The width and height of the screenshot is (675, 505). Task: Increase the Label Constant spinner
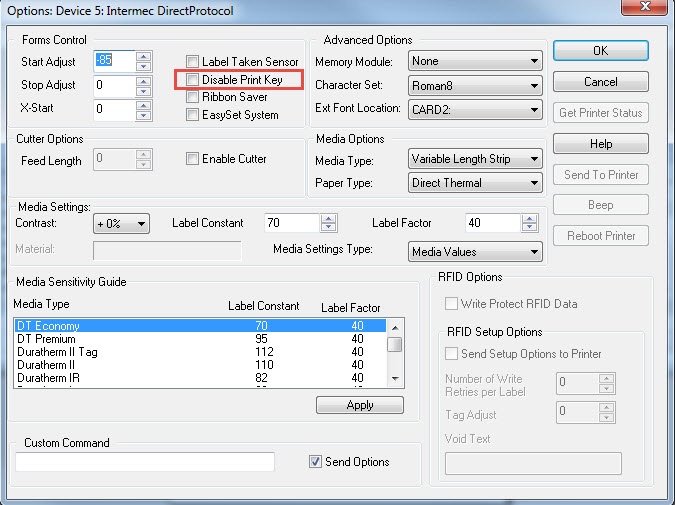pos(329,218)
